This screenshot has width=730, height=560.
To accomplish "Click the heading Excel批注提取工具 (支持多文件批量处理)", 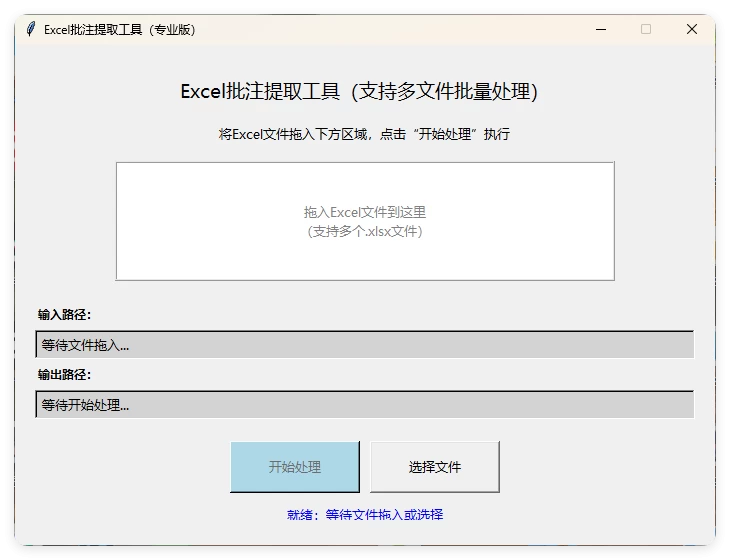I will (x=359, y=91).
